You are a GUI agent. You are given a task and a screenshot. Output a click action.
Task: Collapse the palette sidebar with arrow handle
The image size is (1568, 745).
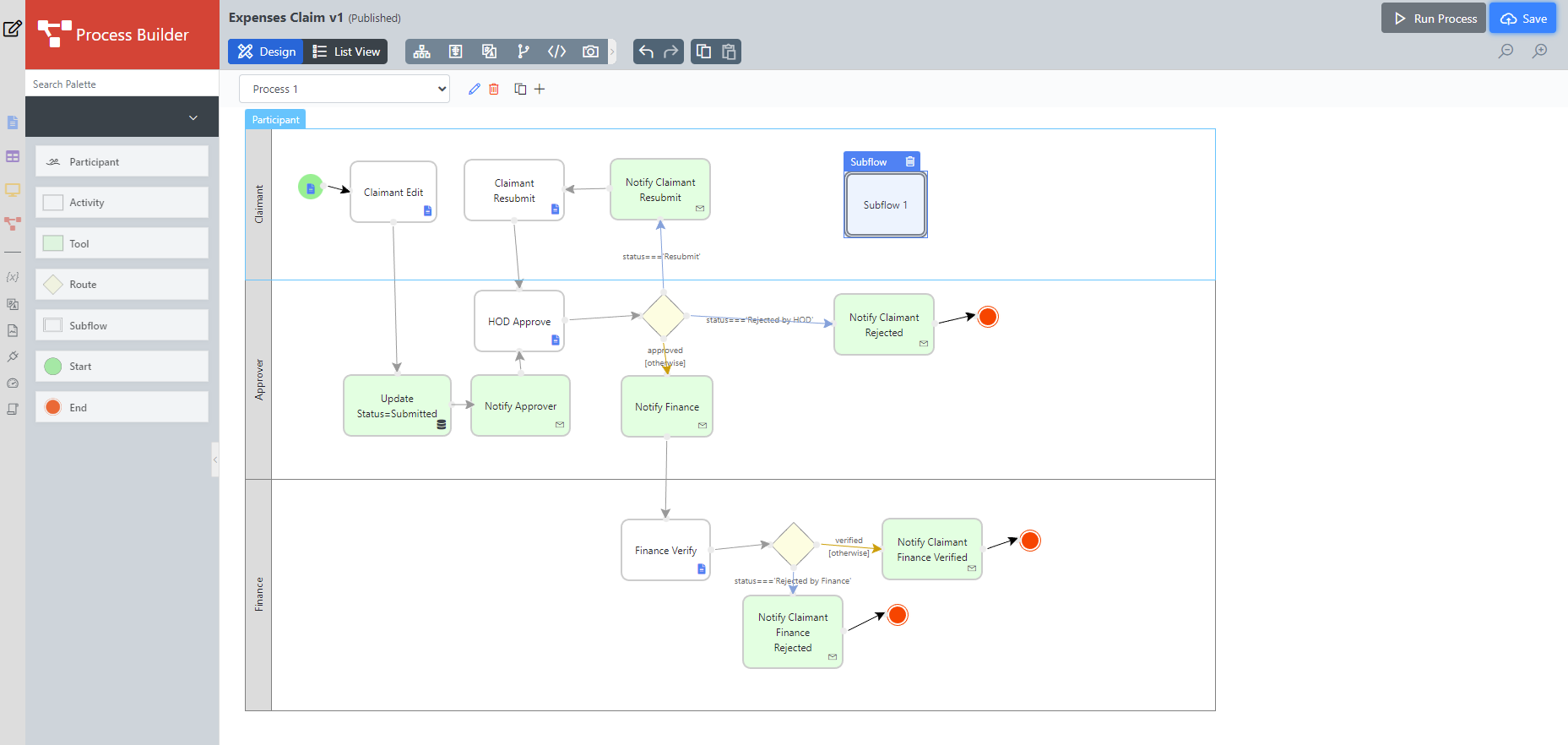[215, 460]
